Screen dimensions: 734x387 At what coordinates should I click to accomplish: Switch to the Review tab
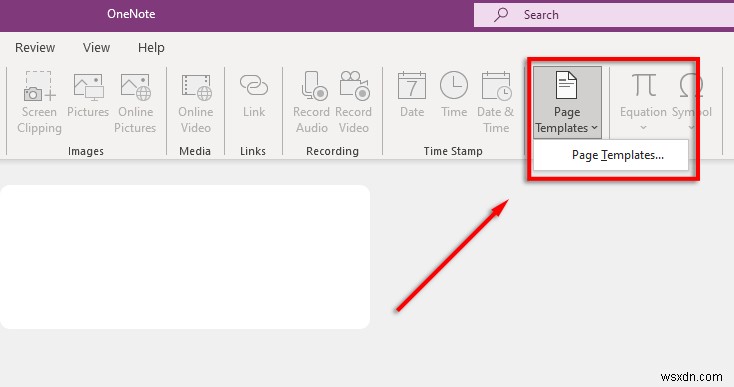click(35, 48)
